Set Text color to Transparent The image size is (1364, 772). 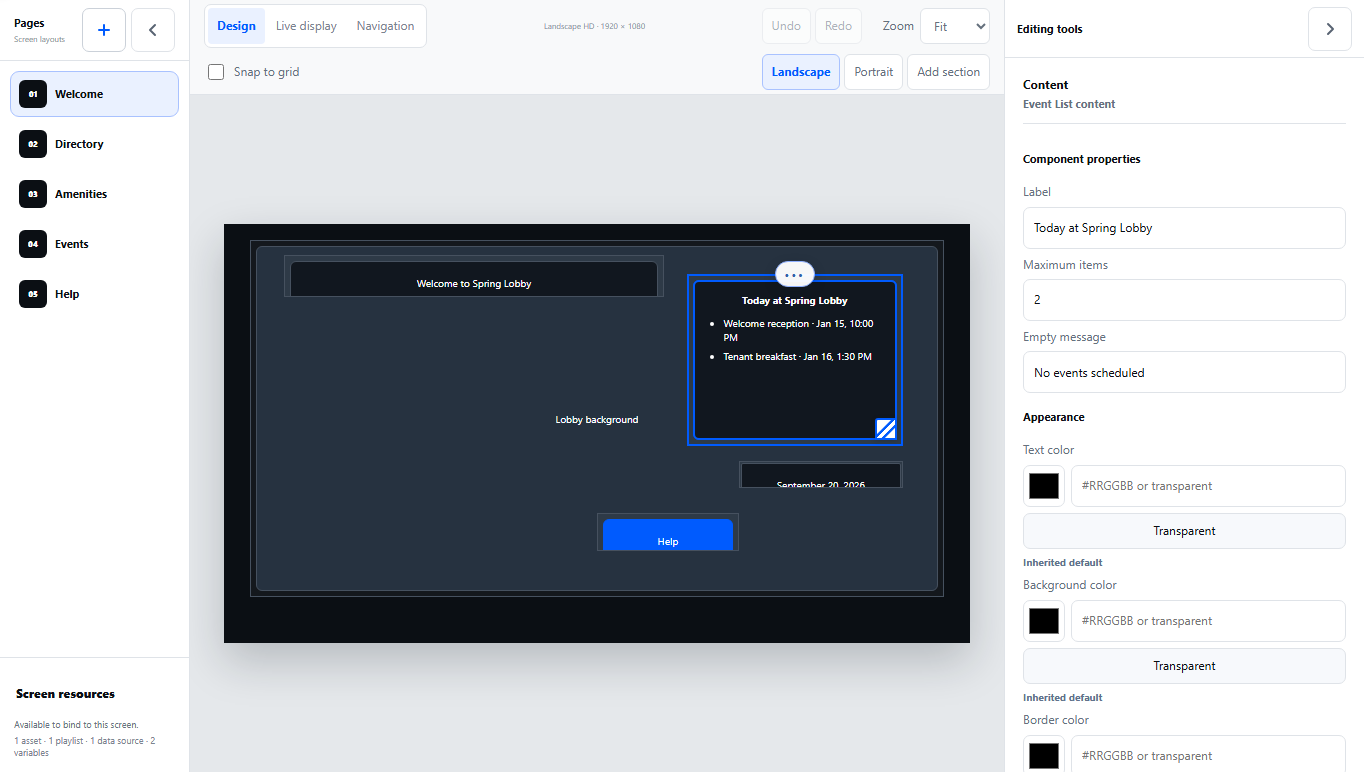tap(1184, 531)
